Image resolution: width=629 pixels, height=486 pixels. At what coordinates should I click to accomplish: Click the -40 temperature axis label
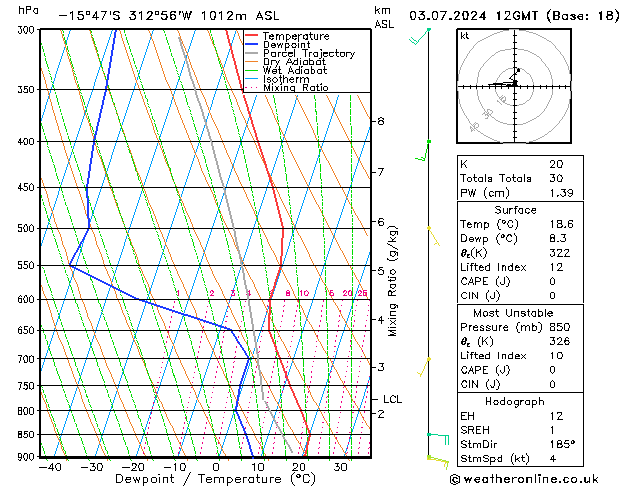point(50,467)
